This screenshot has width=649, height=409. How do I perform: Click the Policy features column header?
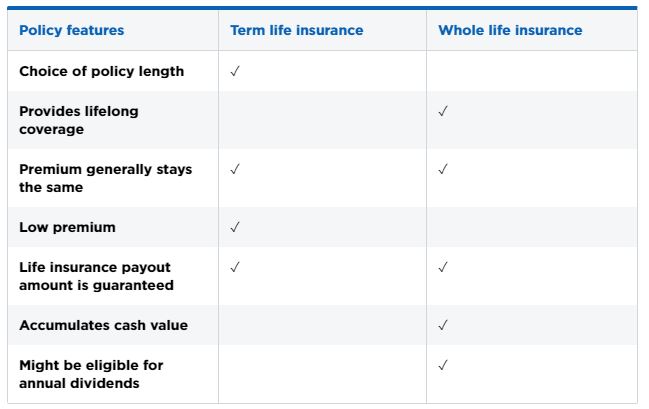72,30
